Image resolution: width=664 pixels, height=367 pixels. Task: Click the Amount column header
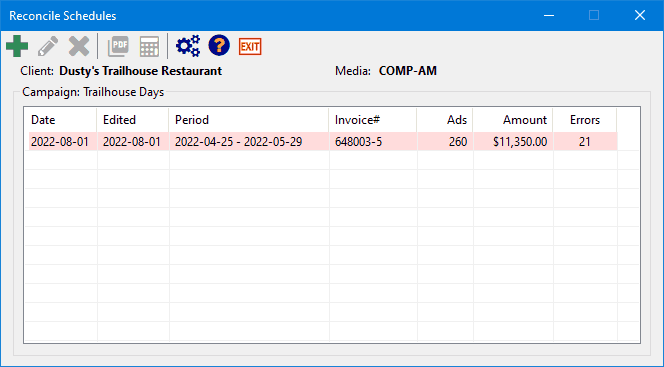(513, 120)
